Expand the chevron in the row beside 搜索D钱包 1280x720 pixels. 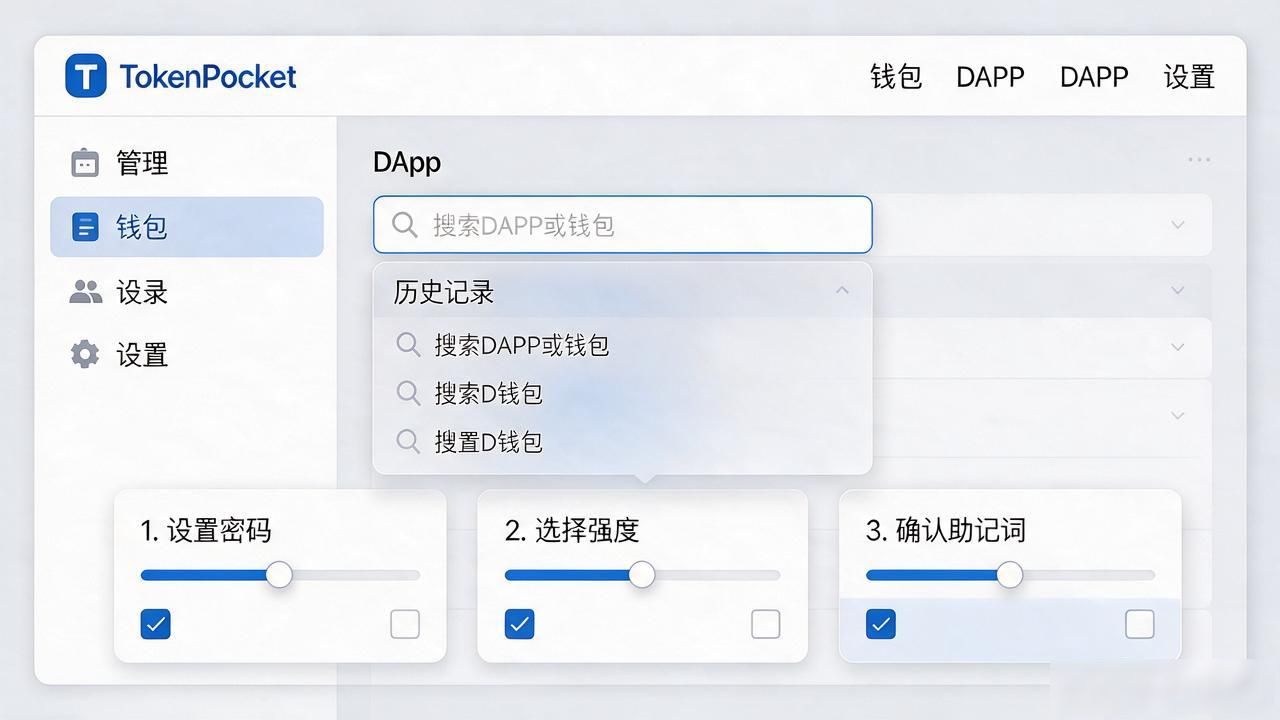click(1178, 415)
